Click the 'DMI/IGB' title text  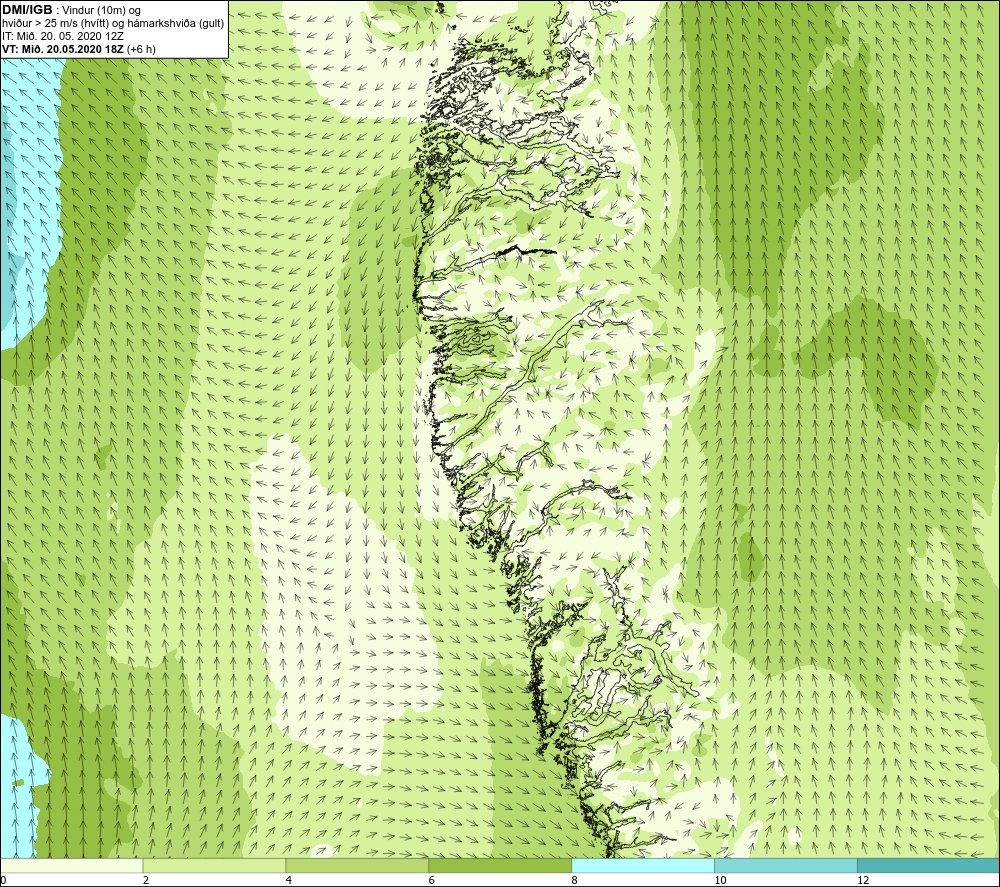coord(27,10)
